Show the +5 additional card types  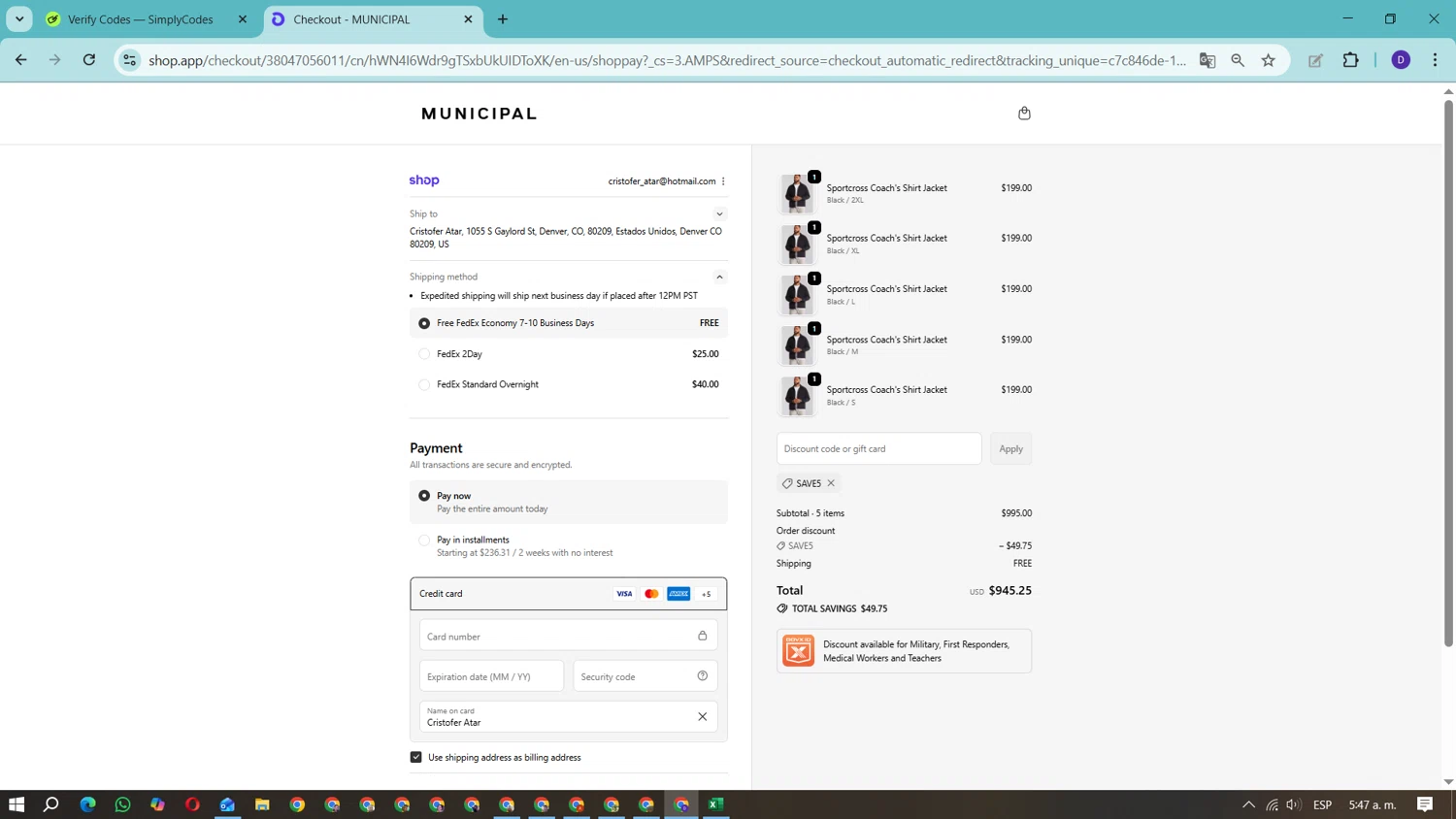[x=706, y=594]
